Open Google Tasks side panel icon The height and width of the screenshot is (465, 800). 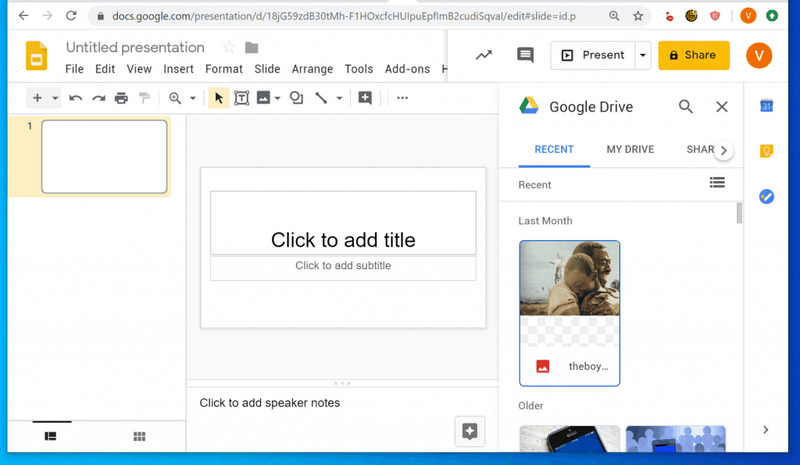tap(766, 196)
